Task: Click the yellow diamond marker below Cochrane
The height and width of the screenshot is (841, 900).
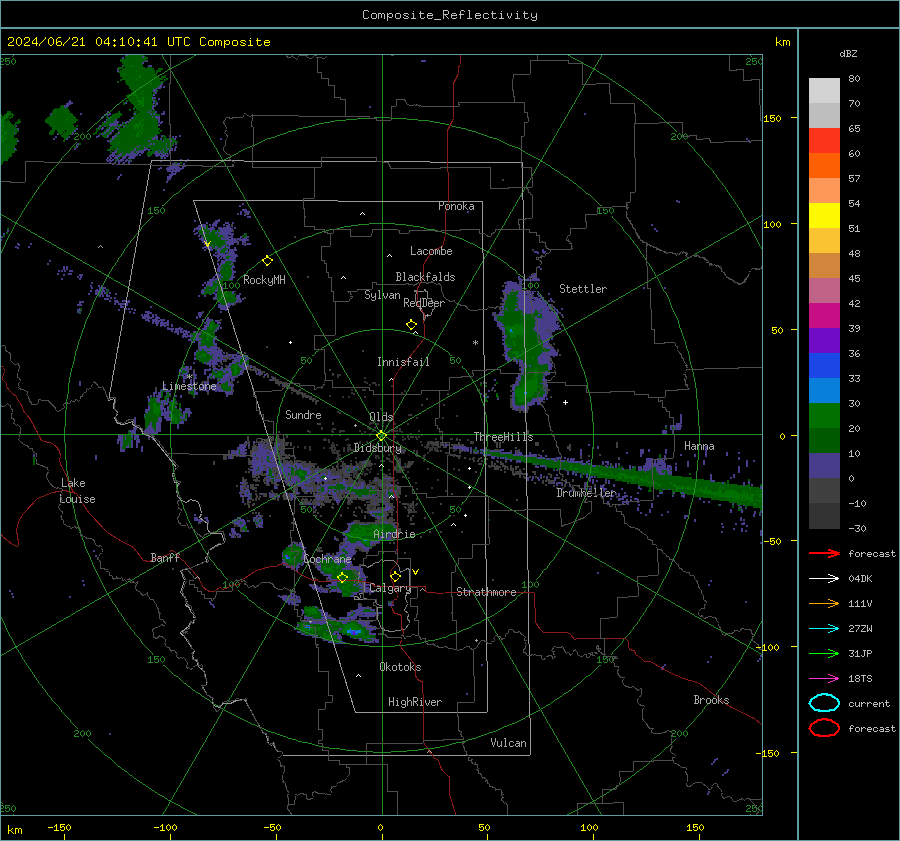Action: [x=343, y=578]
